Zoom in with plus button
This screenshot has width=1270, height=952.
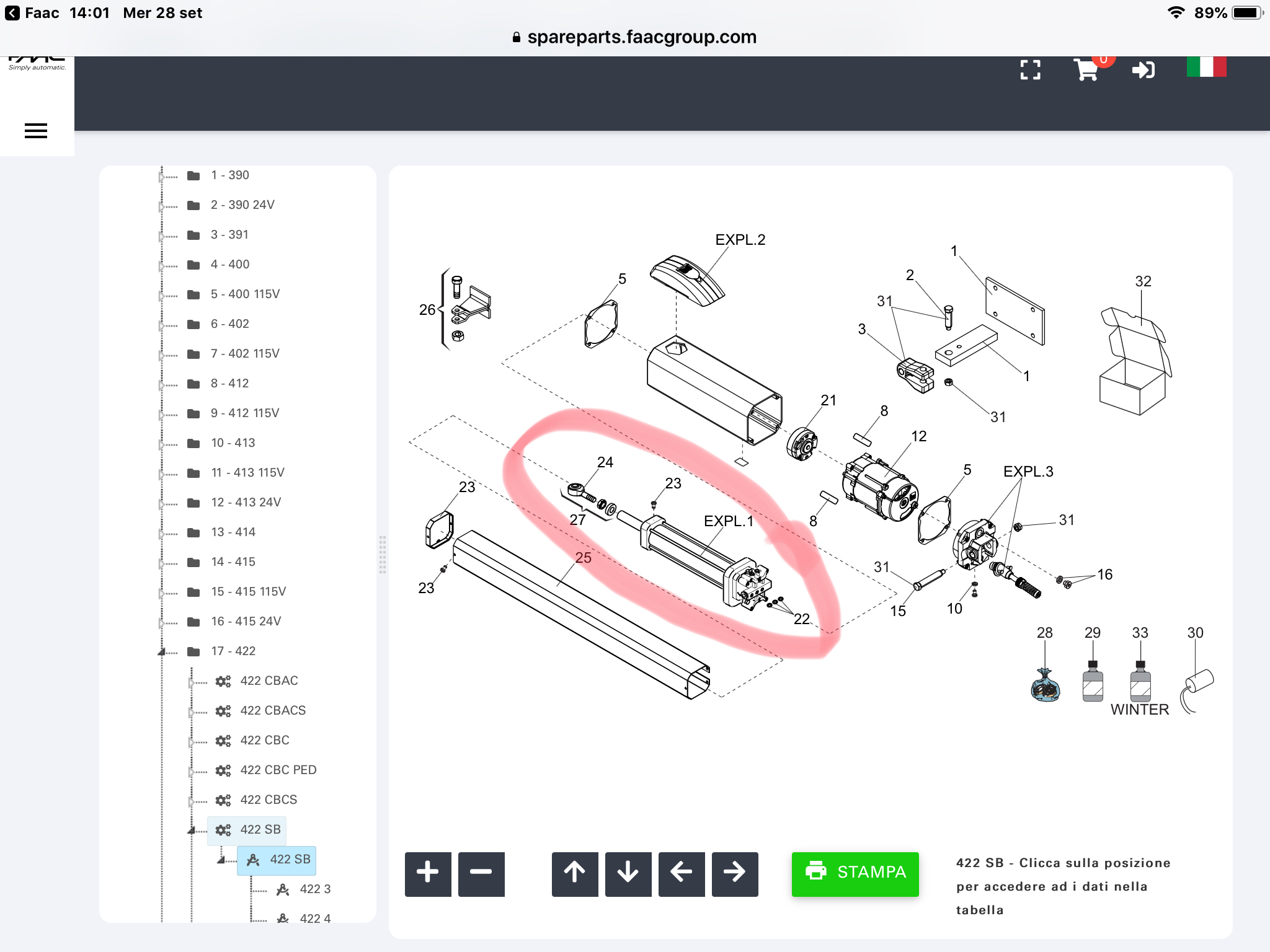coord(428,874)
